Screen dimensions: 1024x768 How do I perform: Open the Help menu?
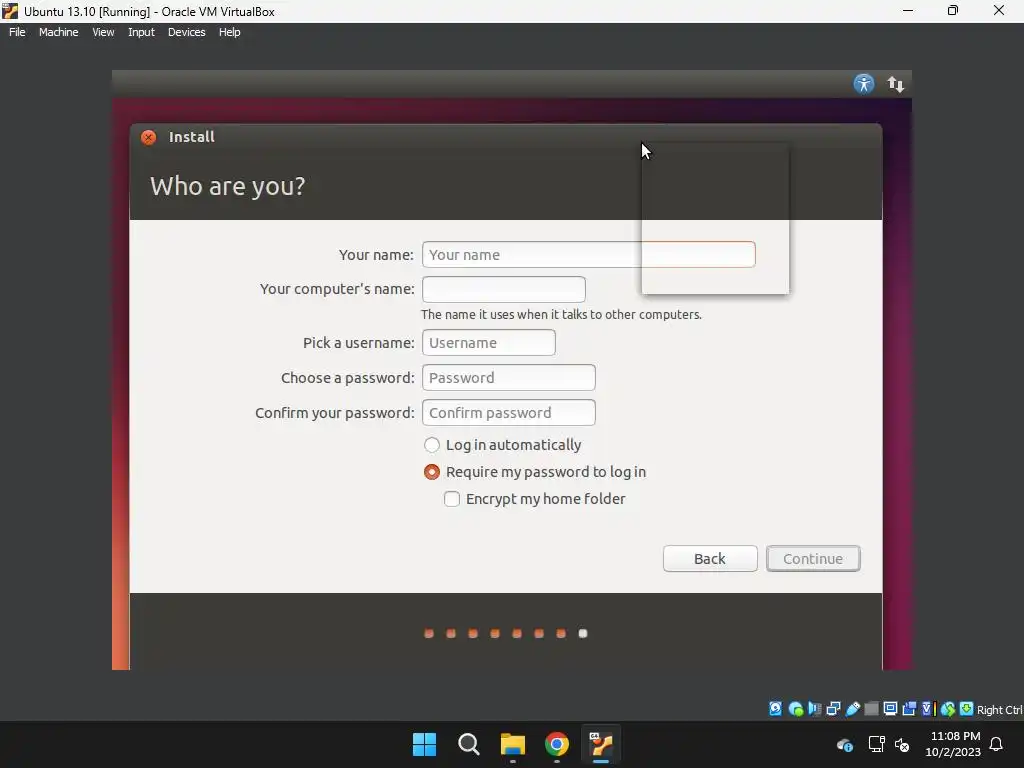(x=229, y=32)
